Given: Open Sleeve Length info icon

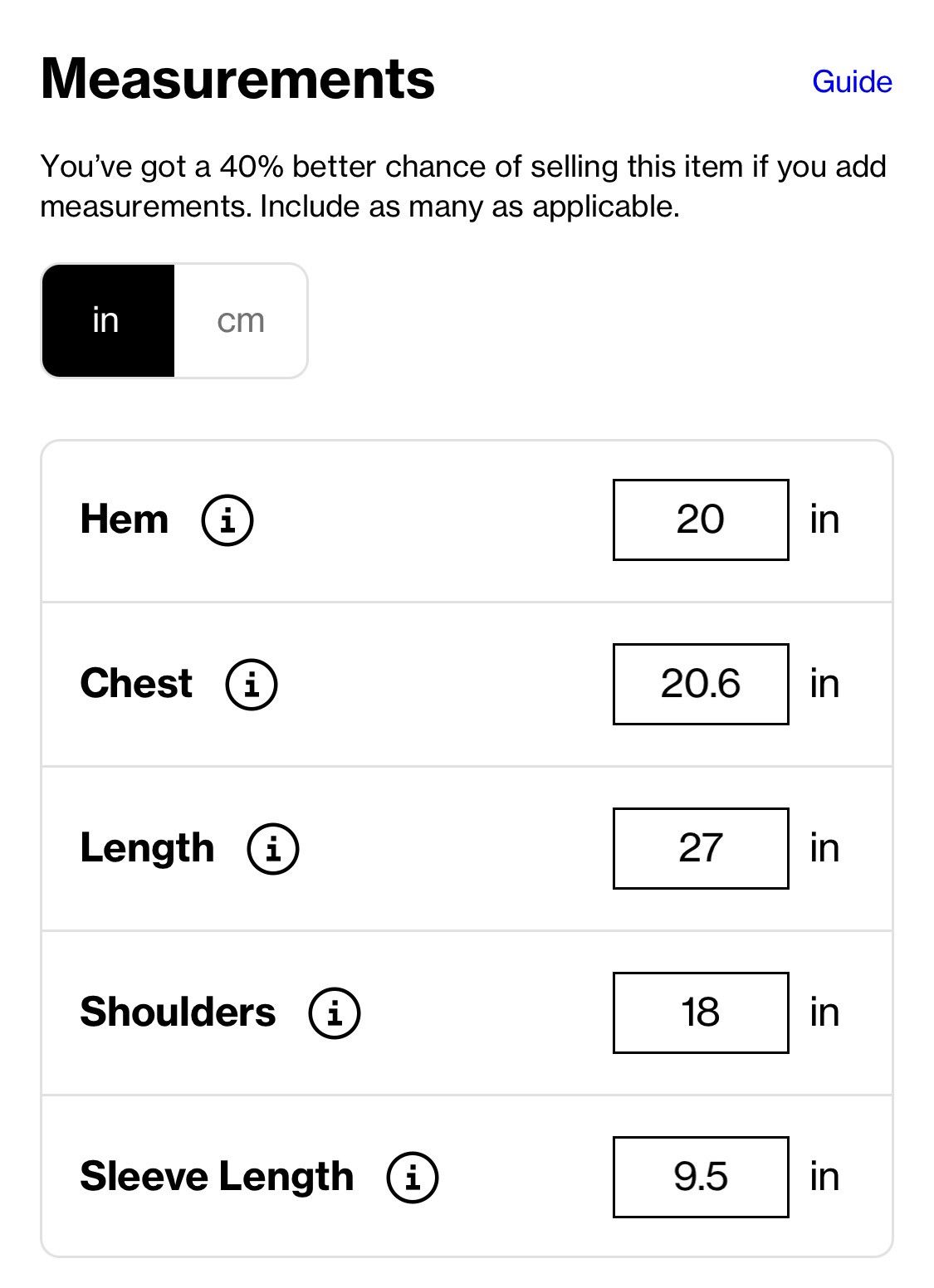Looking at the screenshot, I should [x=413, y=1177].
